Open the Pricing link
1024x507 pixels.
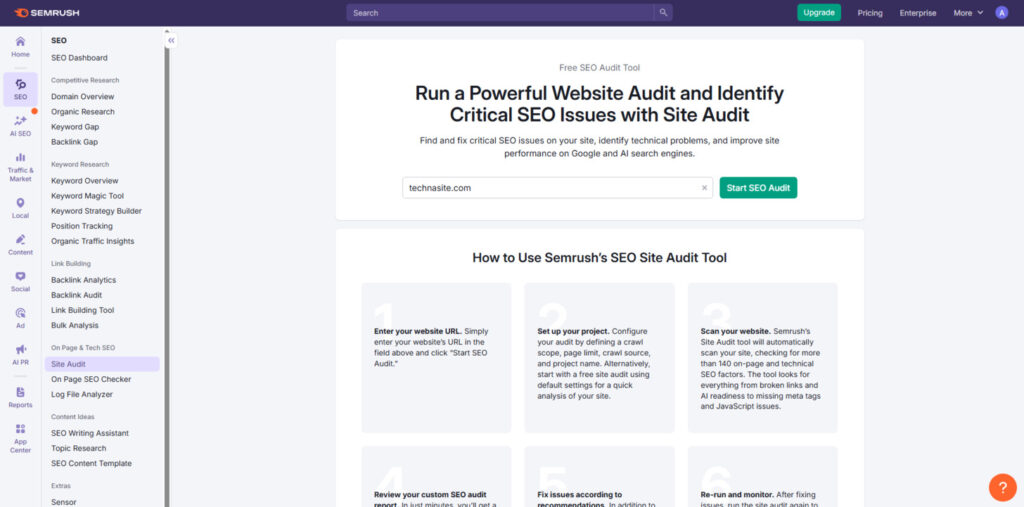pyautogui.click(x=870, y=13)
